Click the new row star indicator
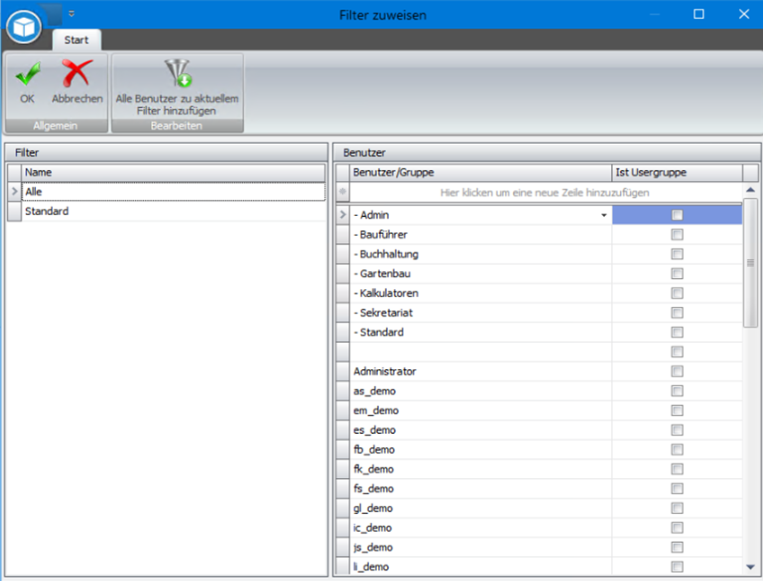763x581 pixels. click(343, 192)
